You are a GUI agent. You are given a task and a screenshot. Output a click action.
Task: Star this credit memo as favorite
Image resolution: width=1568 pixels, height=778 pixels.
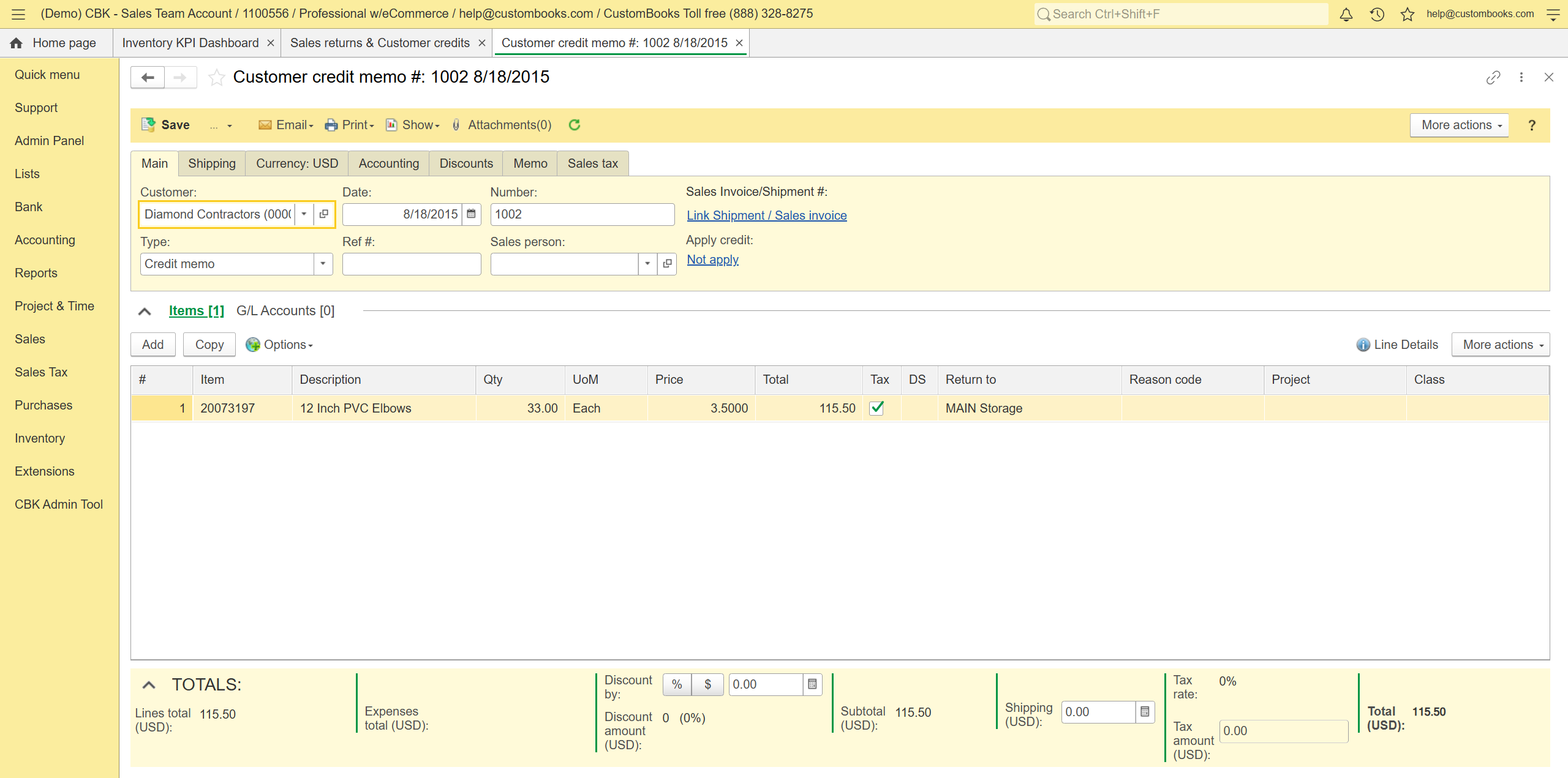tap(216, 77)
